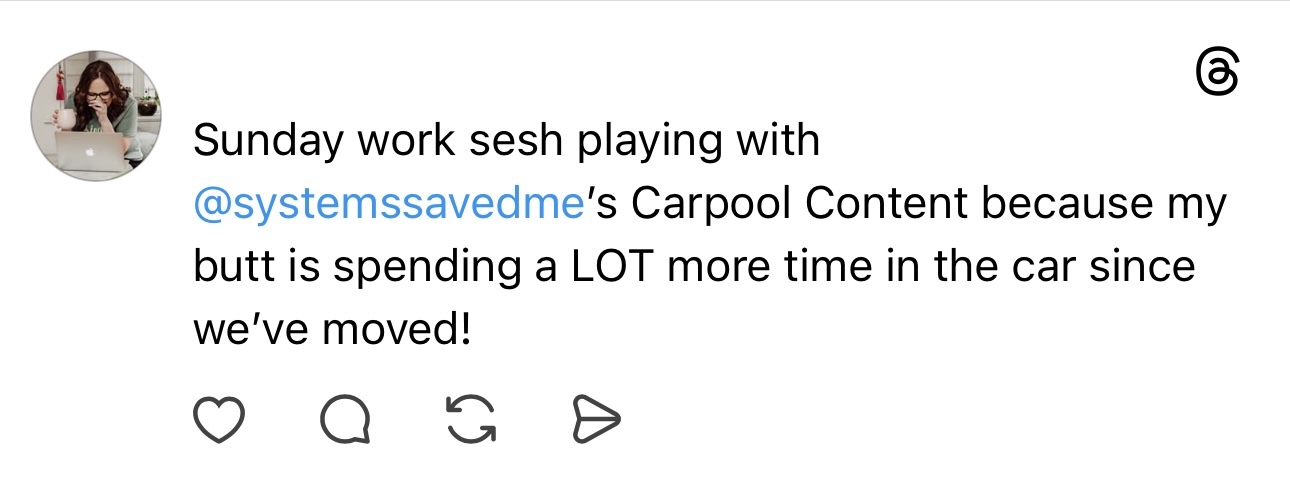The image size is (1290, 480).
Task: Repost this thread using the arrows icon
Action: pos(470,421)
